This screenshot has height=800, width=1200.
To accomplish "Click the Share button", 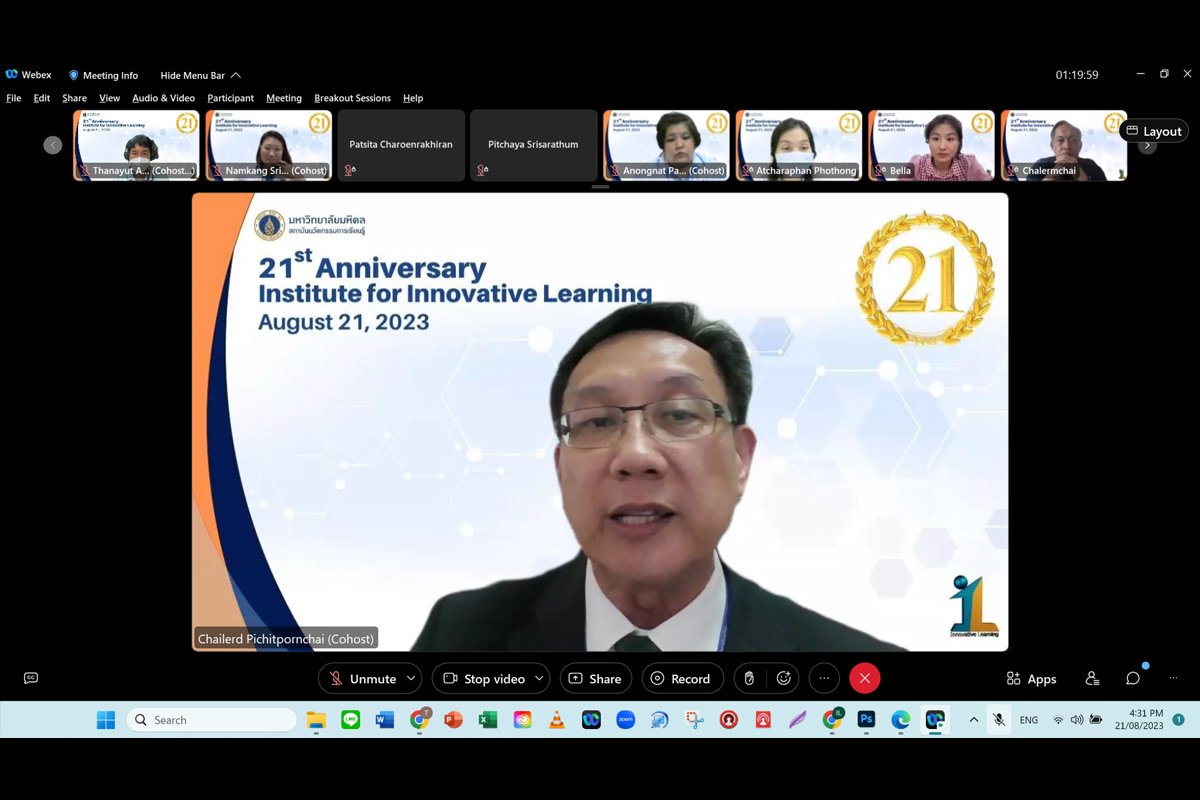I will pyautogui.click(x=595, y=678).
